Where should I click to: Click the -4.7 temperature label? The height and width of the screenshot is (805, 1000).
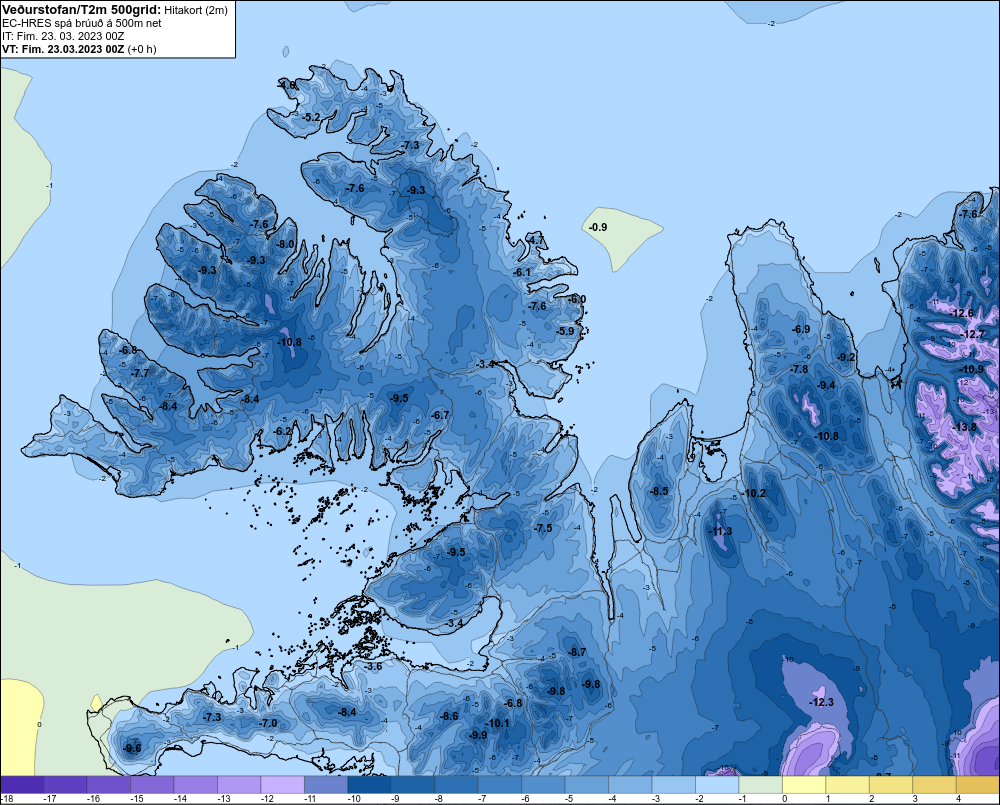[536, 240]
